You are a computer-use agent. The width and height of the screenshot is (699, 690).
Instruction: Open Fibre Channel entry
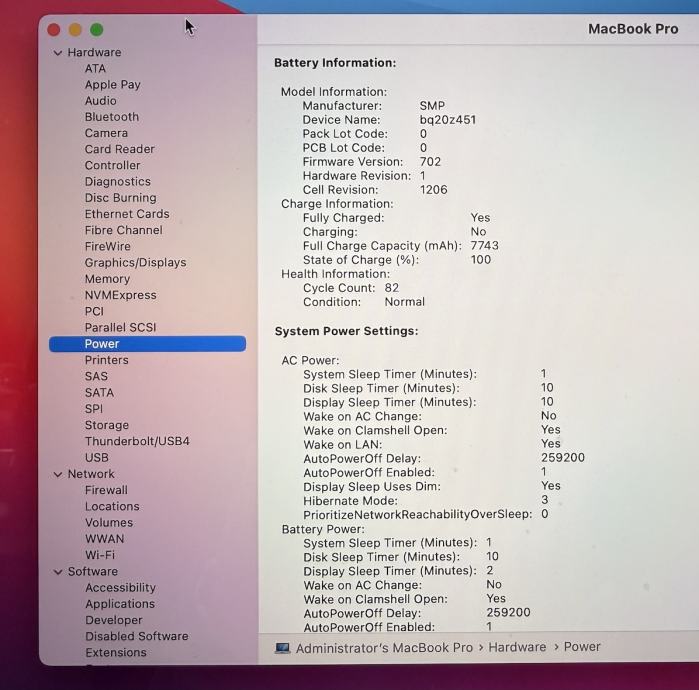(124, 230)
